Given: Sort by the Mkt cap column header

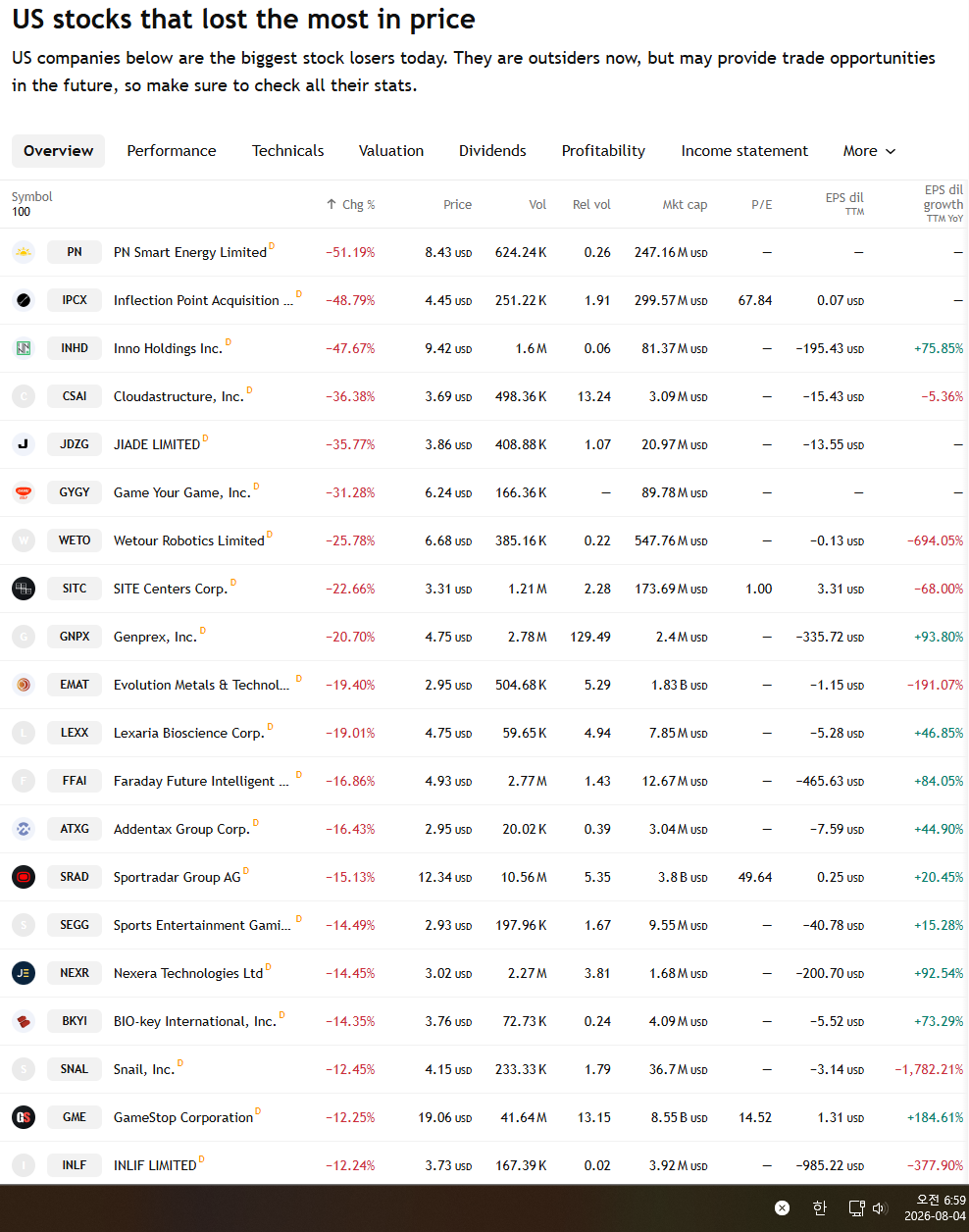Looking at the screenshot, I should click(x=685, y=205).
